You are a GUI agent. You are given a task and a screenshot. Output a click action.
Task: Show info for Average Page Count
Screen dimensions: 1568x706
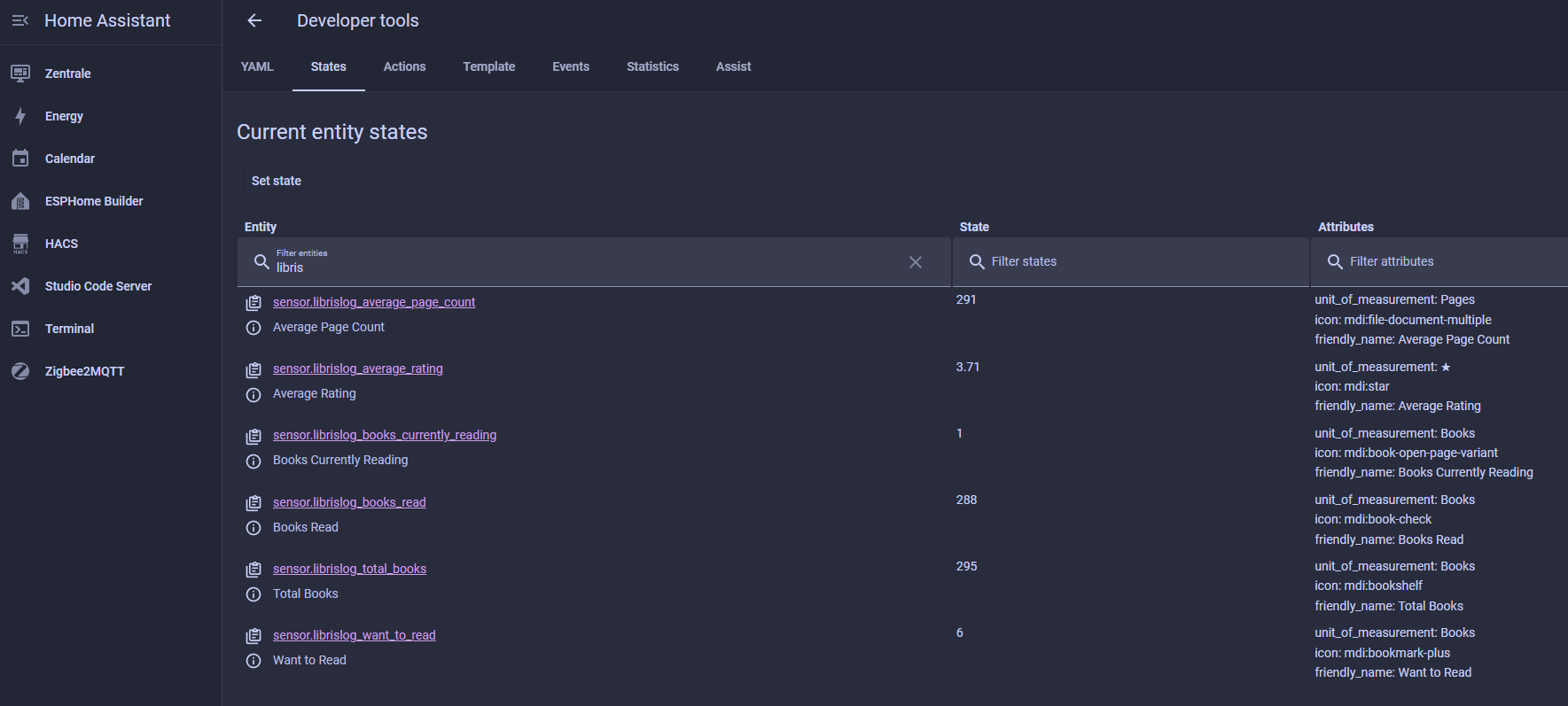coord(254,328)
